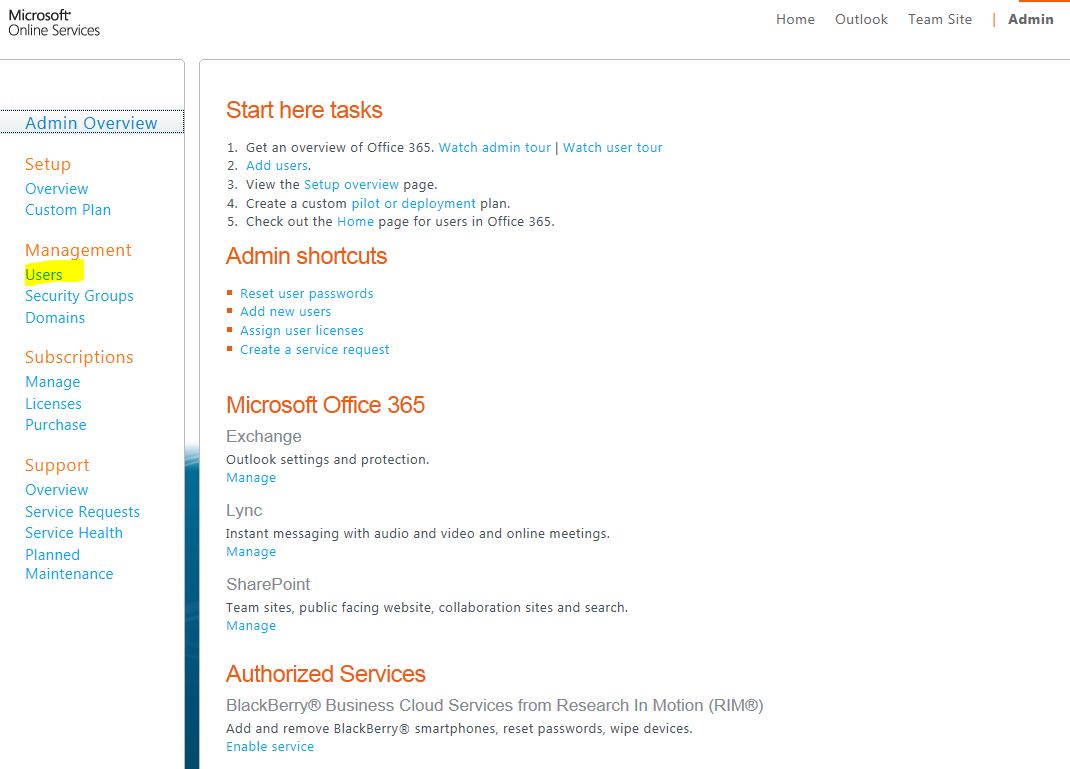Screen dimensions: 1070x769
Task: Click Manage under Exchange
Action: (x=251, y=478)
